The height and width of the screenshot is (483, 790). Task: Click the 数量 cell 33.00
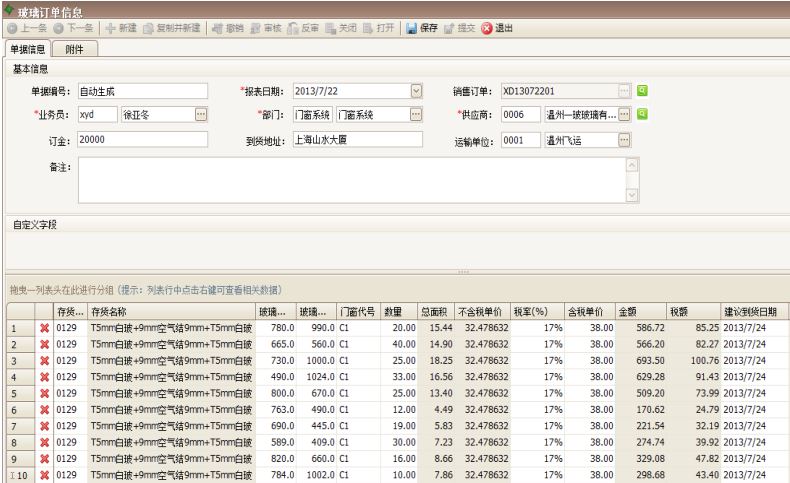(399, 377)
